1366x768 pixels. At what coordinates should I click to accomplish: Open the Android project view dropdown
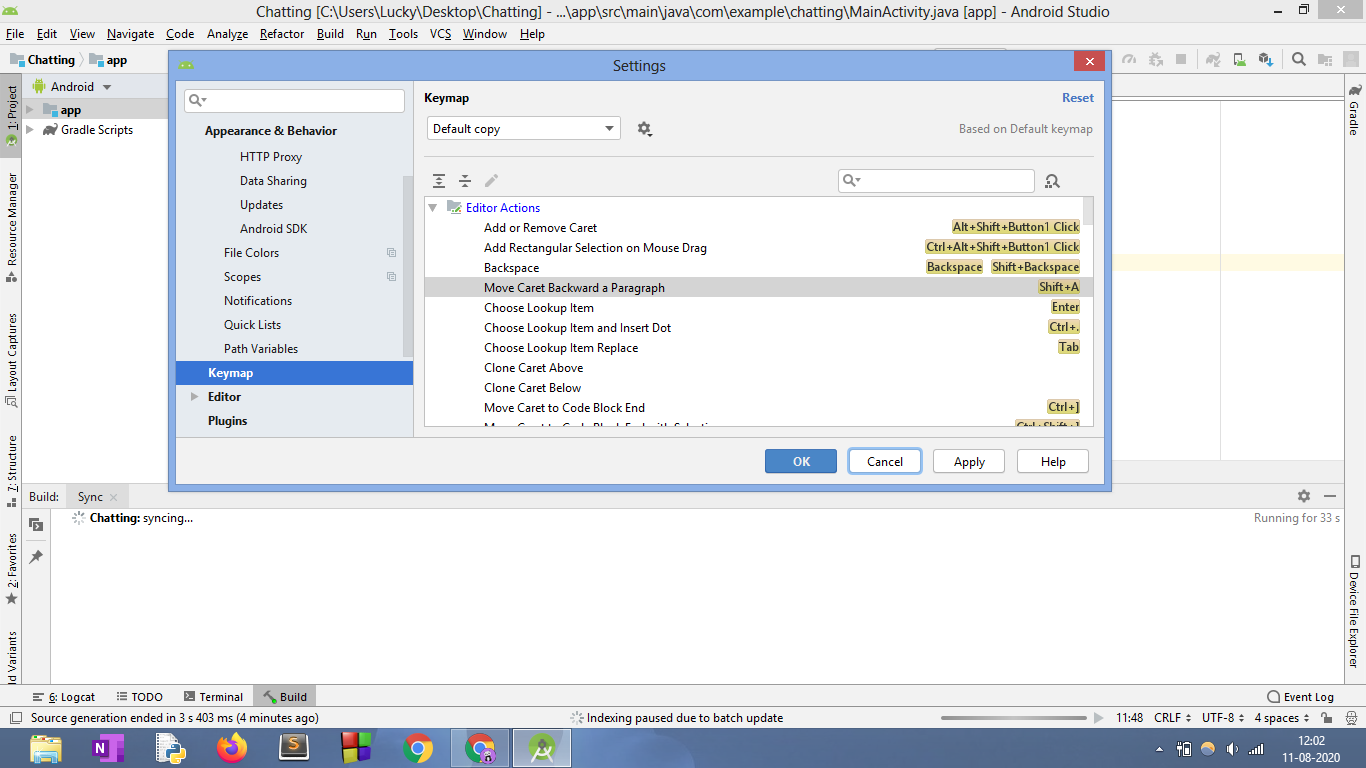tap(72, 87)
